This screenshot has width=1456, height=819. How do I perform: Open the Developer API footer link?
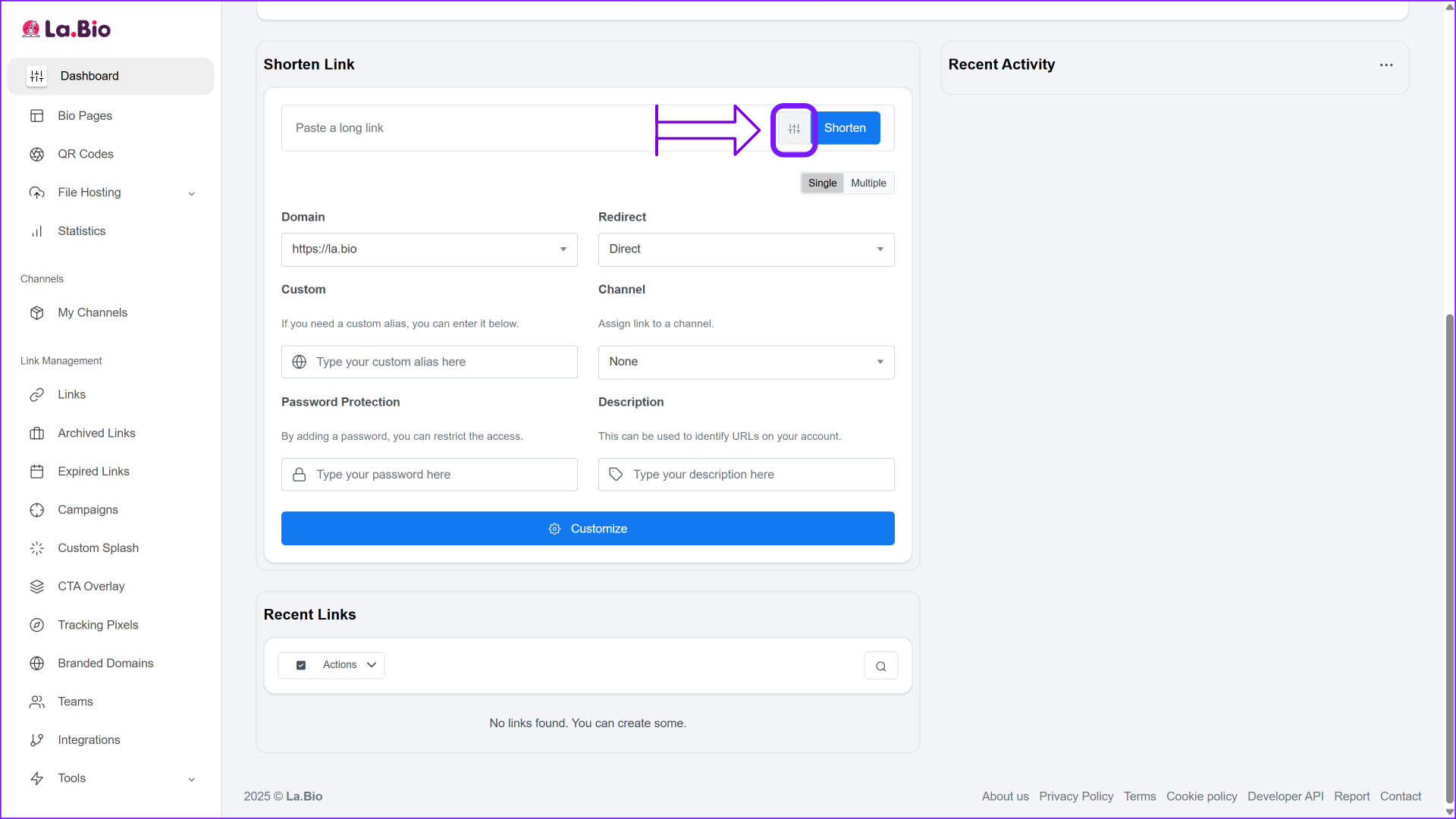[x=1285, y=796]
